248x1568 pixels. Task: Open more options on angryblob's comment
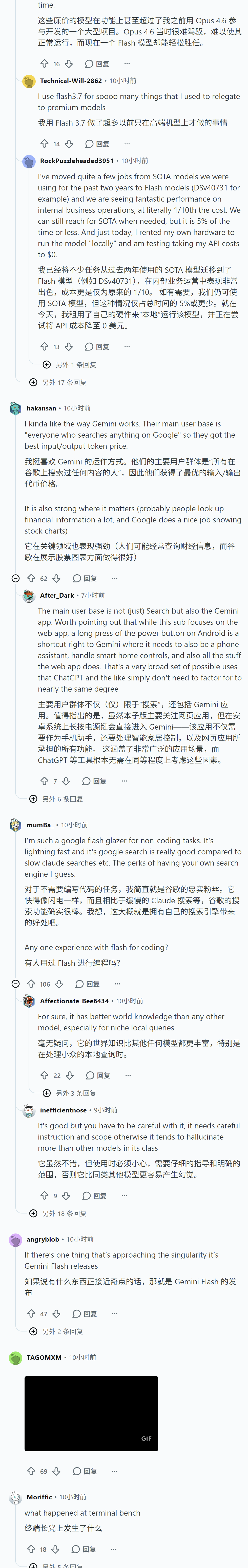tap(115, 1314)
